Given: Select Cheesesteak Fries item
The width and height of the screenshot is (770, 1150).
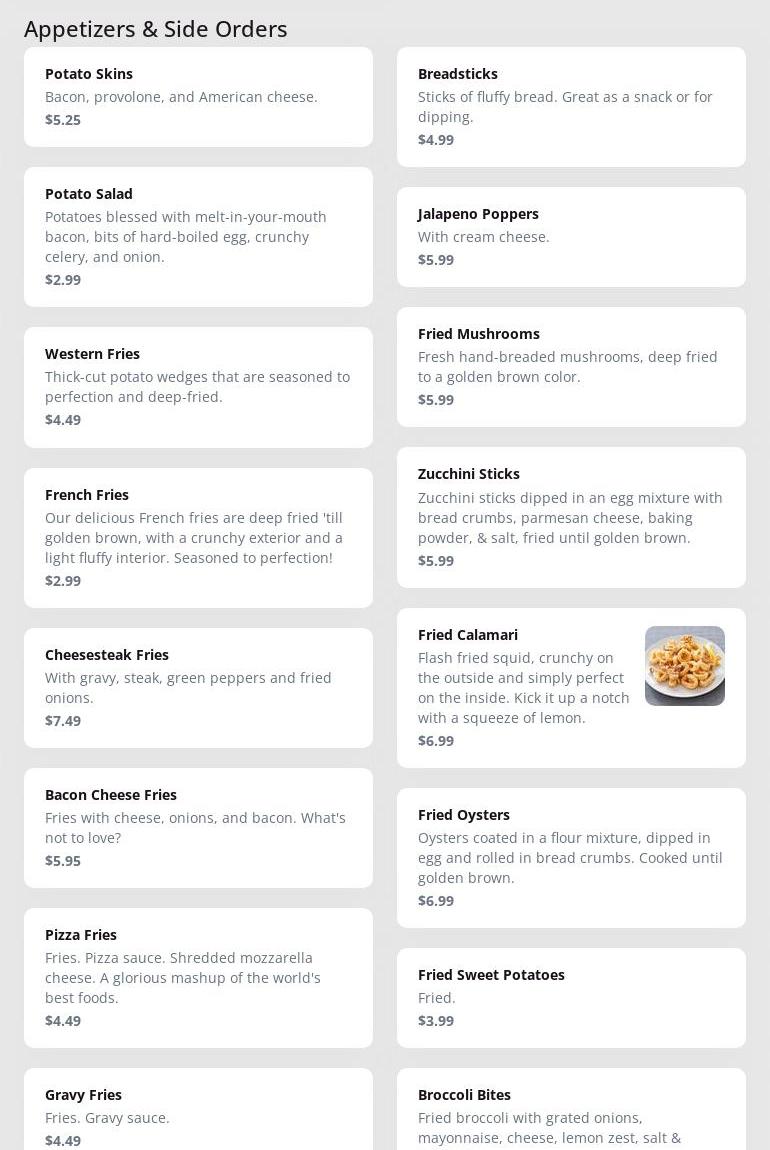Looking at the screenshot, I should click(198, 688).
